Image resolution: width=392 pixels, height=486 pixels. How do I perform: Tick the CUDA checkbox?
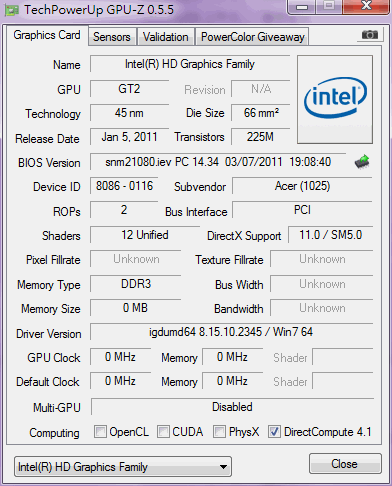click(x=163, y=431)
